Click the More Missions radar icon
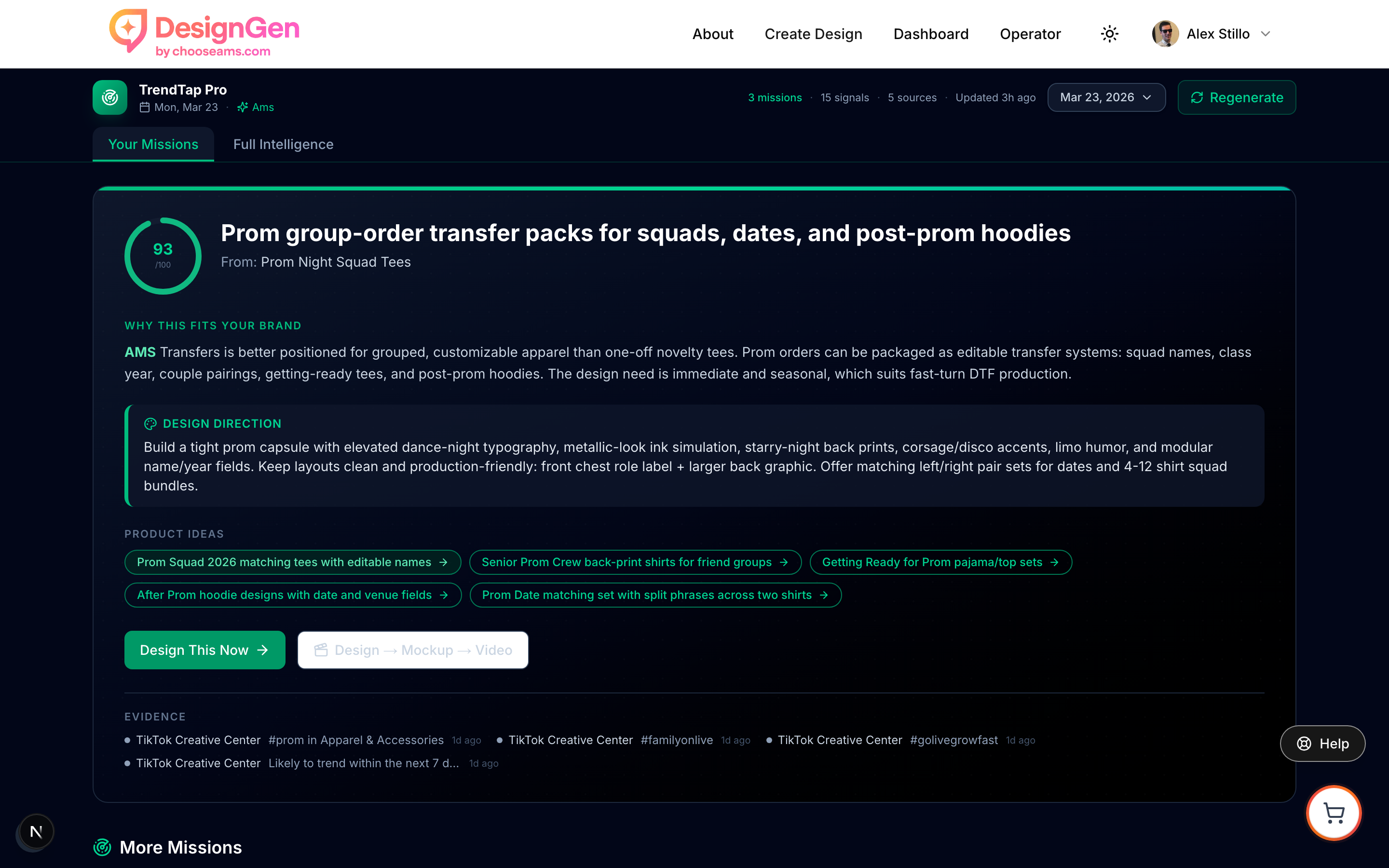The height and width of the screenshot is (868, 1389). tap(102, 847)
